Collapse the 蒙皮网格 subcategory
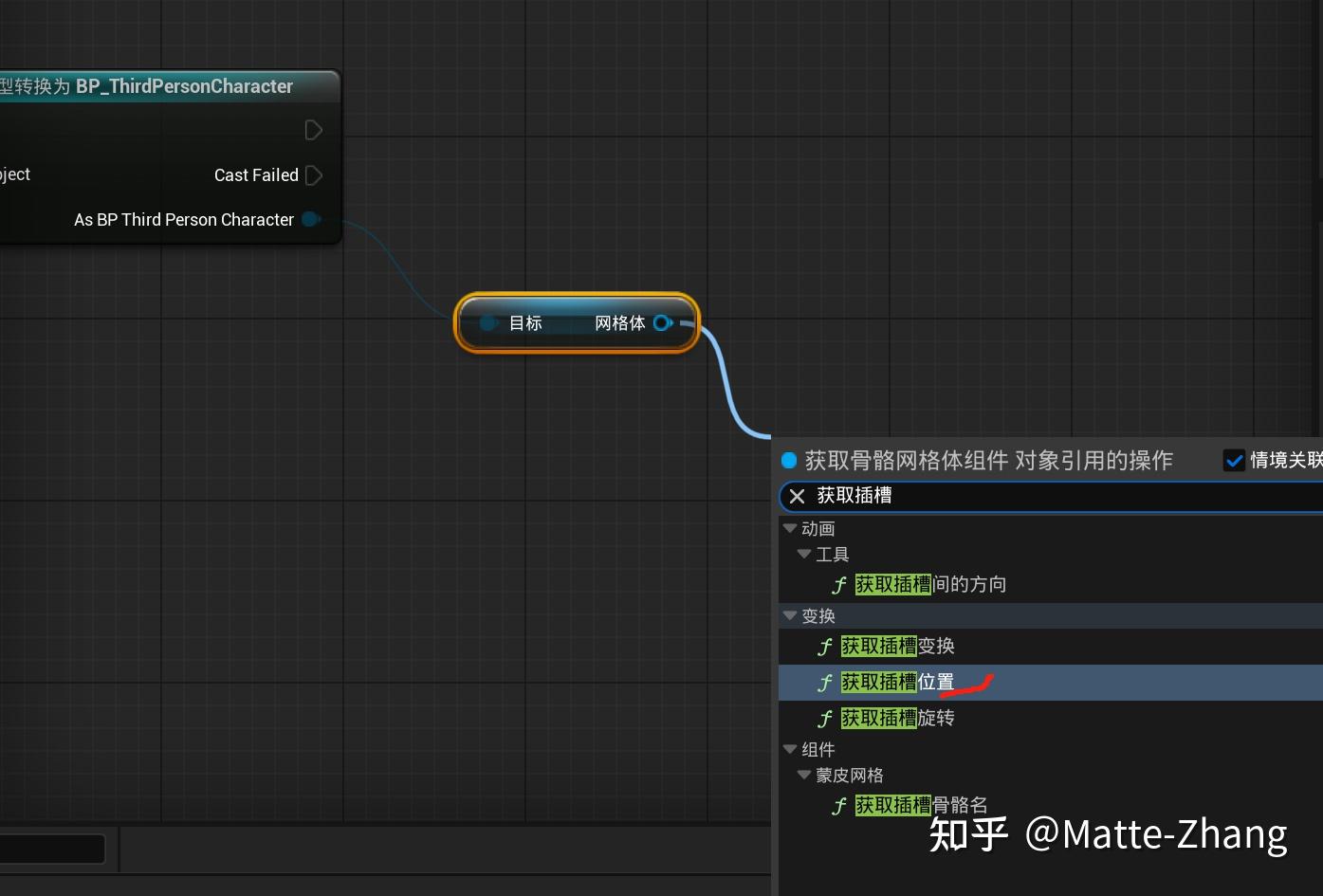 pyautogui.click(x=803, y=775)
